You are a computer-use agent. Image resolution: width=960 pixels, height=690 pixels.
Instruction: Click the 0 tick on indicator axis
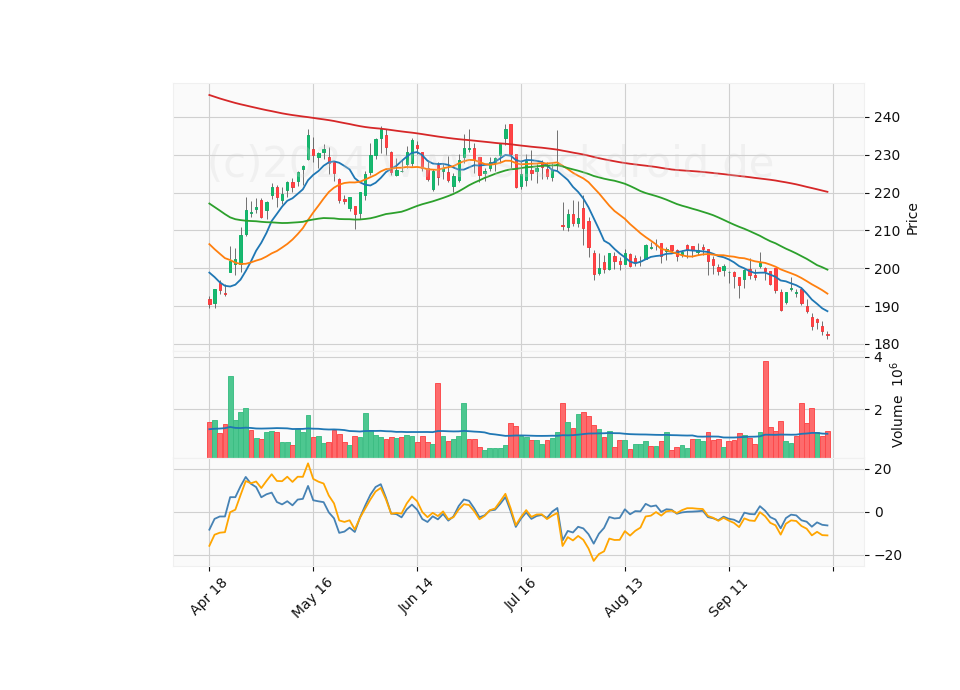(x=879, y=512)
